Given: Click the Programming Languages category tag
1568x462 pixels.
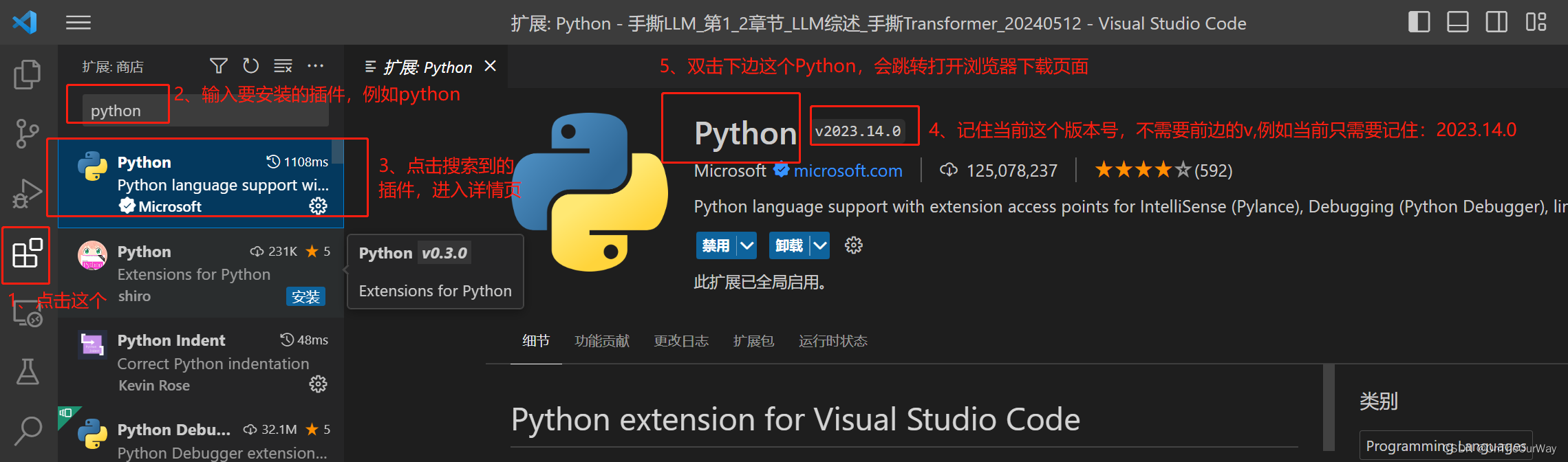Looking at the screenshot, I should coord(1446,445).
